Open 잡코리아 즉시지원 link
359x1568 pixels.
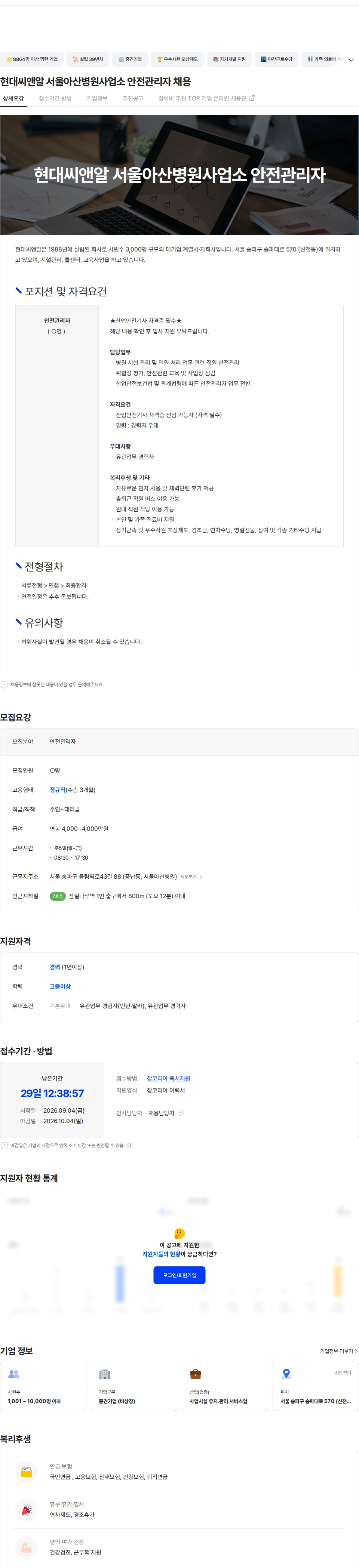click(169, 1078)
